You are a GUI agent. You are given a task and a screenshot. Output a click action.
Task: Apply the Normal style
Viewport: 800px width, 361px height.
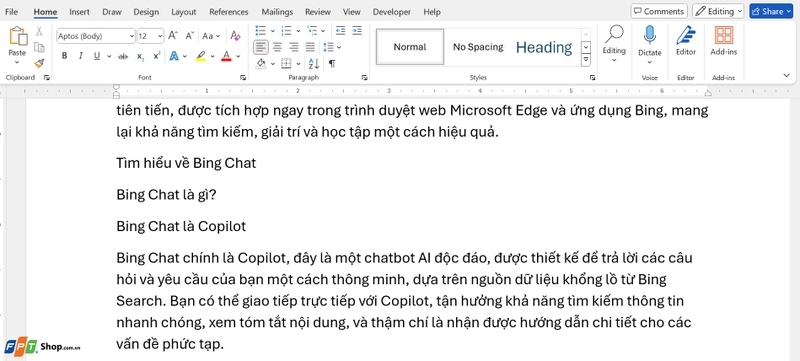pyautogui.click(x=410, y=47)
